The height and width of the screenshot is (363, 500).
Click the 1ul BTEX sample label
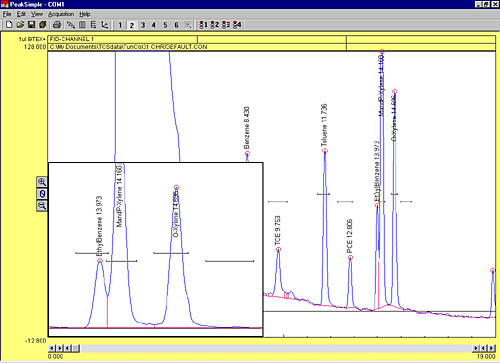coord(32,39)
